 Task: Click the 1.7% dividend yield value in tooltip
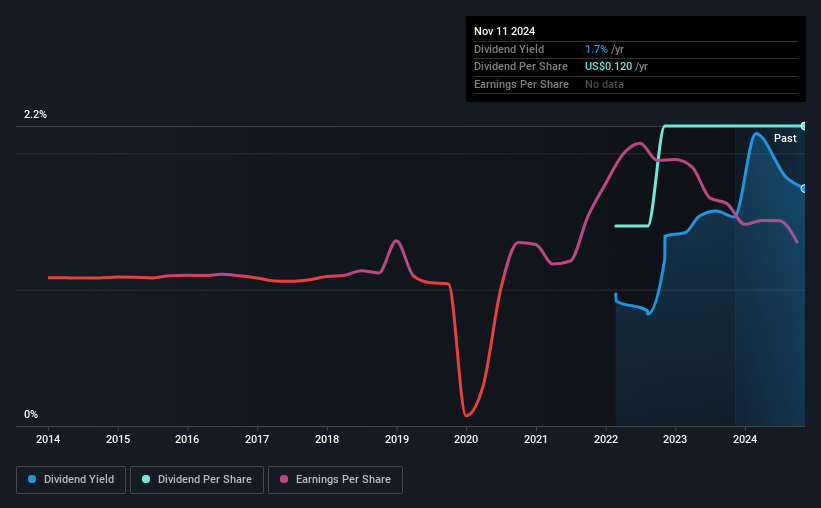[598, 49]
